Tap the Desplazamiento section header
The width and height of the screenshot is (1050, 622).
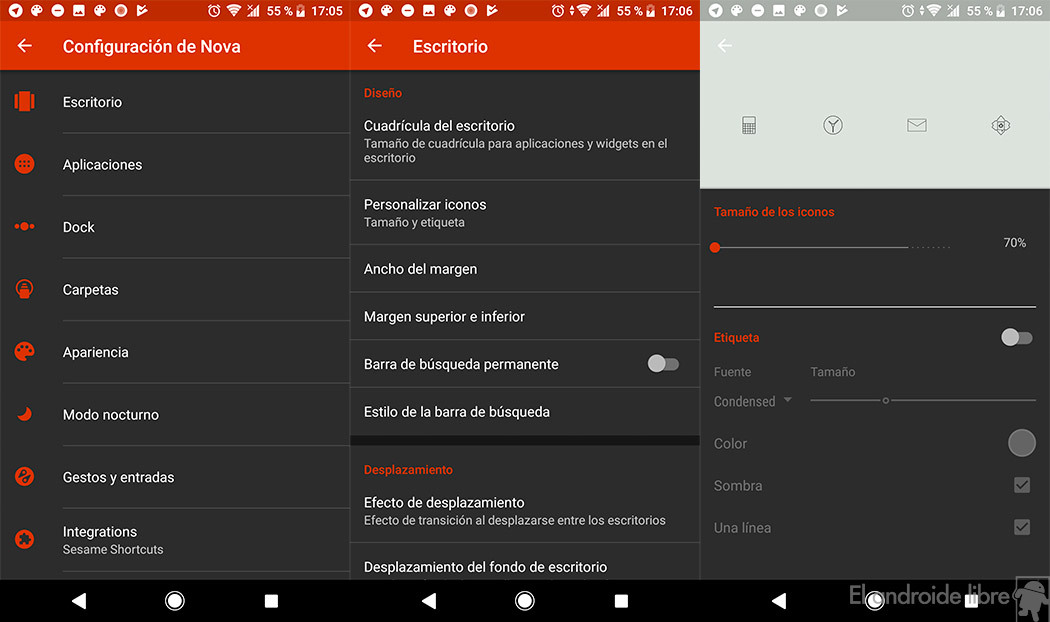tap(408, 469)
